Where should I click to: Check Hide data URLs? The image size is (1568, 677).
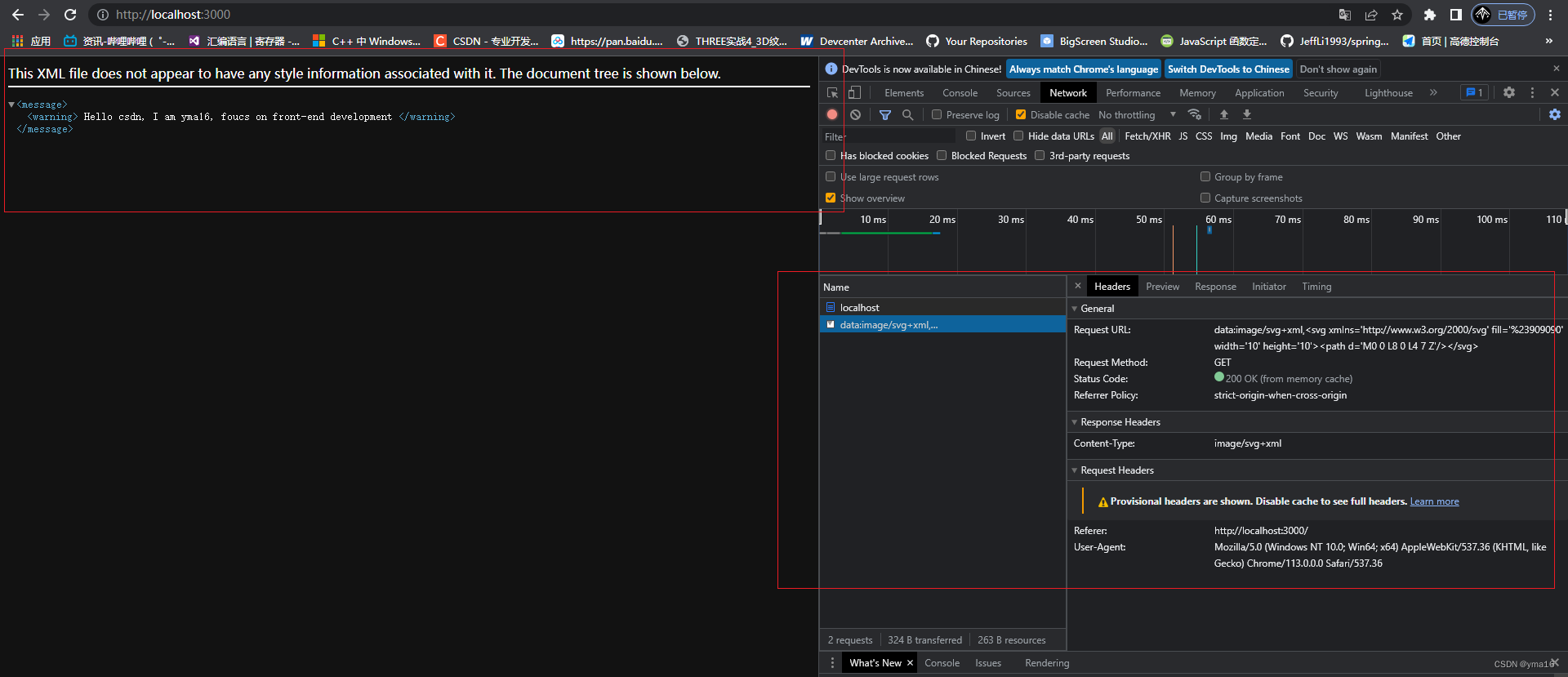click(x=1018, y=136)
